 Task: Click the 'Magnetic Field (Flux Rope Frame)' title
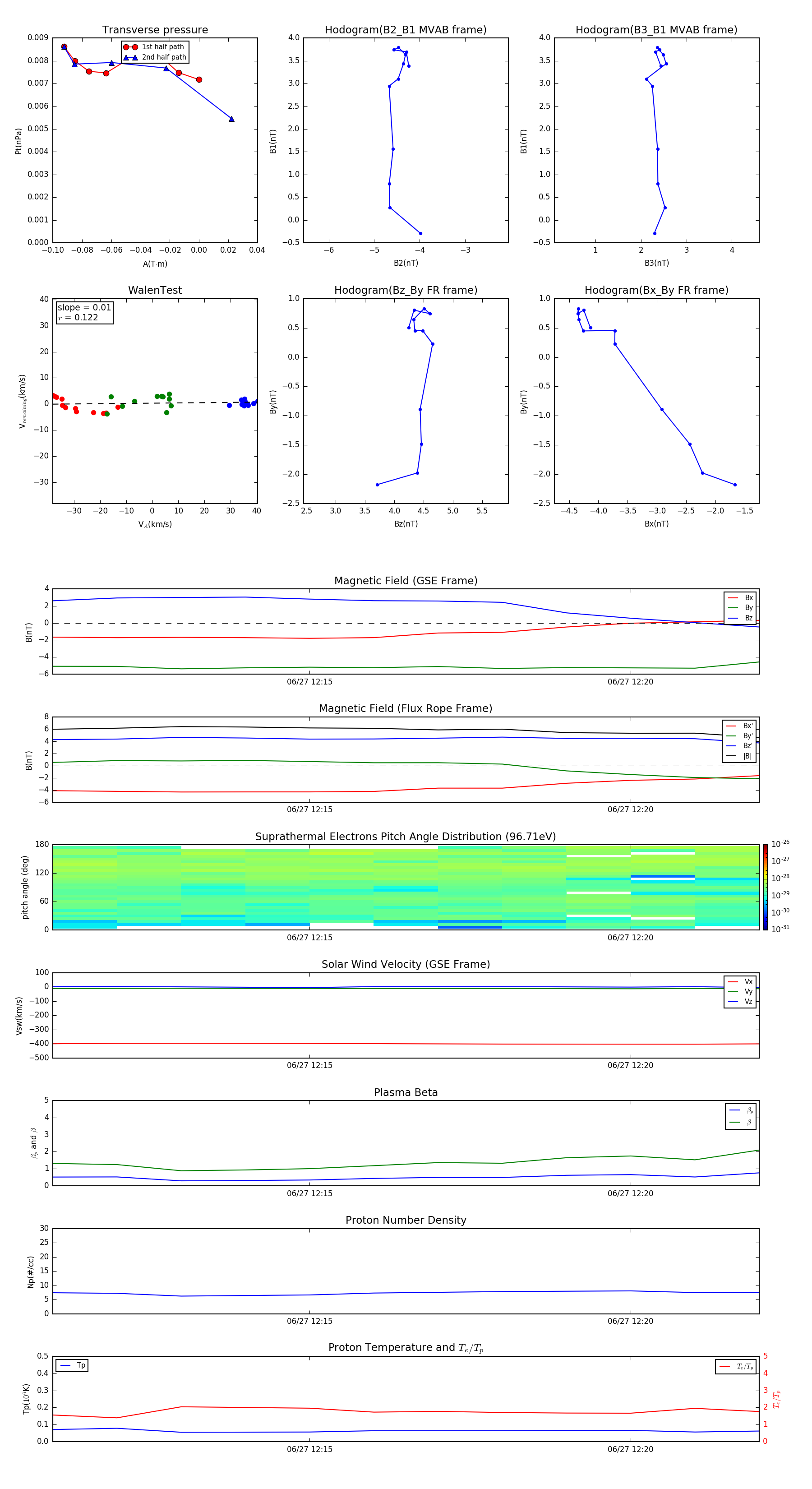tap(406, 709)
